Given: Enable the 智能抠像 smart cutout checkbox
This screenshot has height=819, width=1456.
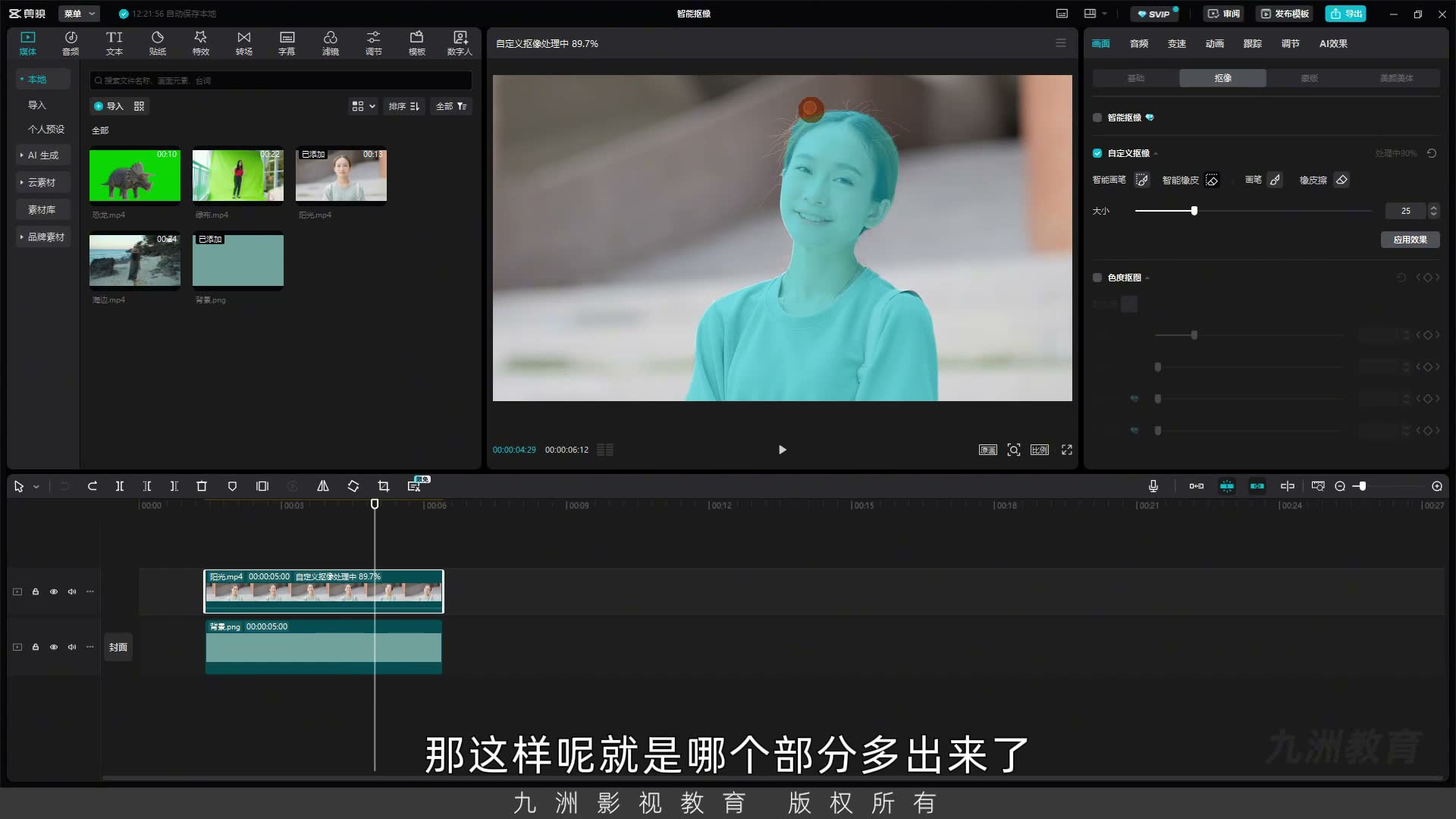Looking at the screenshot, I should point(1097,118).
